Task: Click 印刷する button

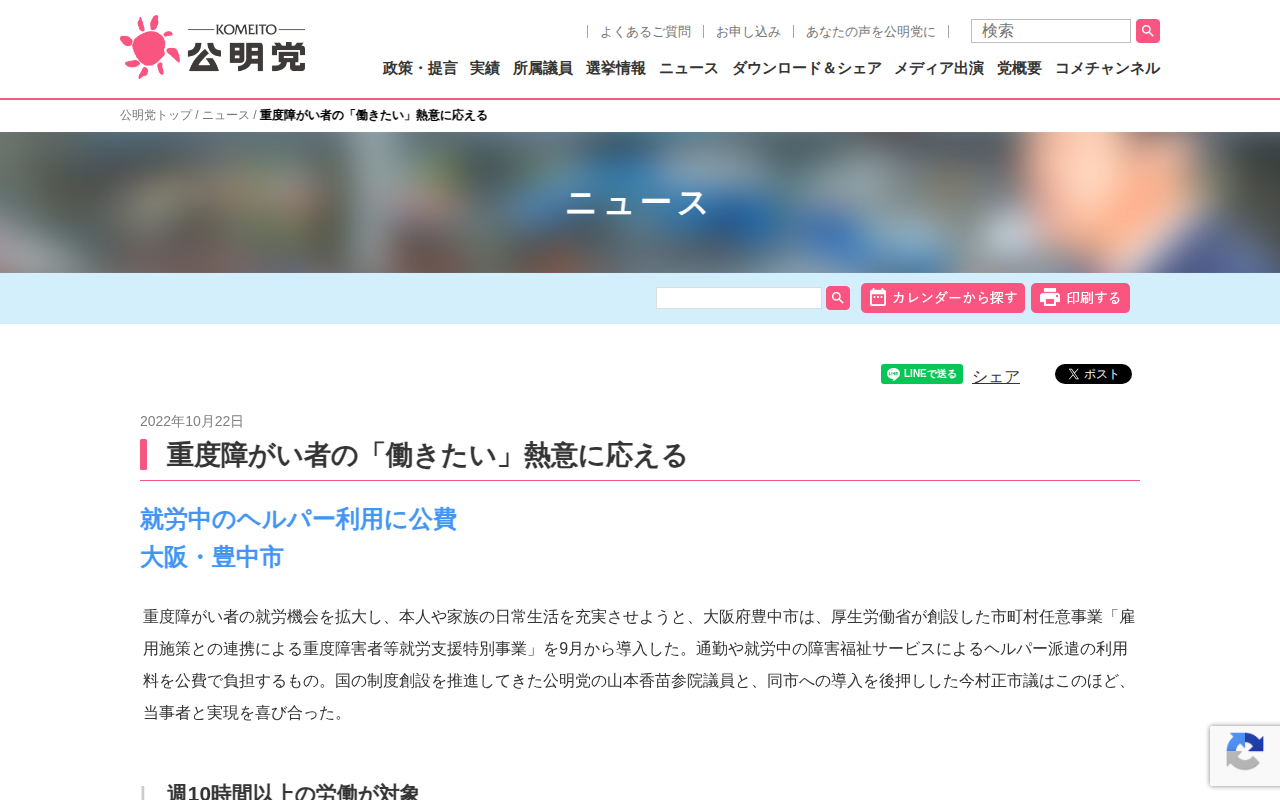Action: click(1080, 298)
